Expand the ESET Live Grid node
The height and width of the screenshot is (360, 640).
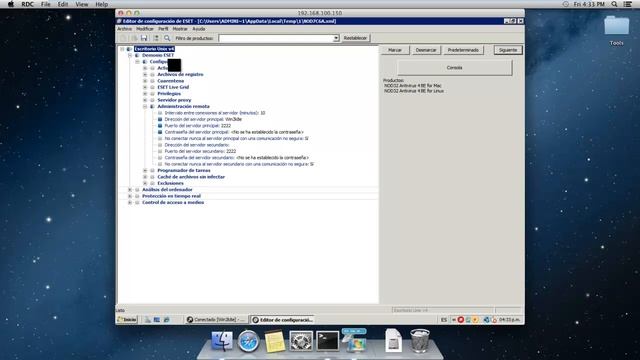pos(145,87)
